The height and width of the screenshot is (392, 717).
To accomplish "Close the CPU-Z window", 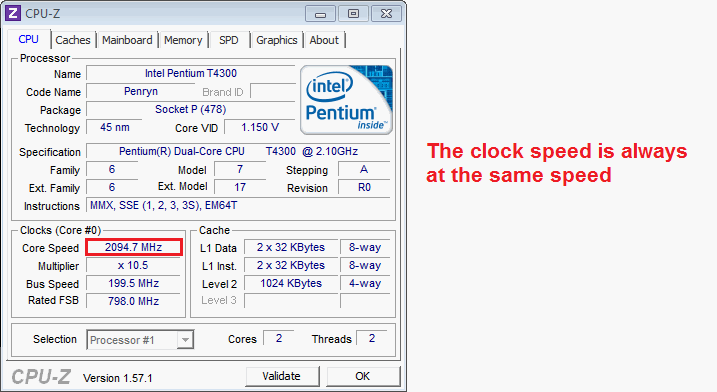I will coord(386,14).
